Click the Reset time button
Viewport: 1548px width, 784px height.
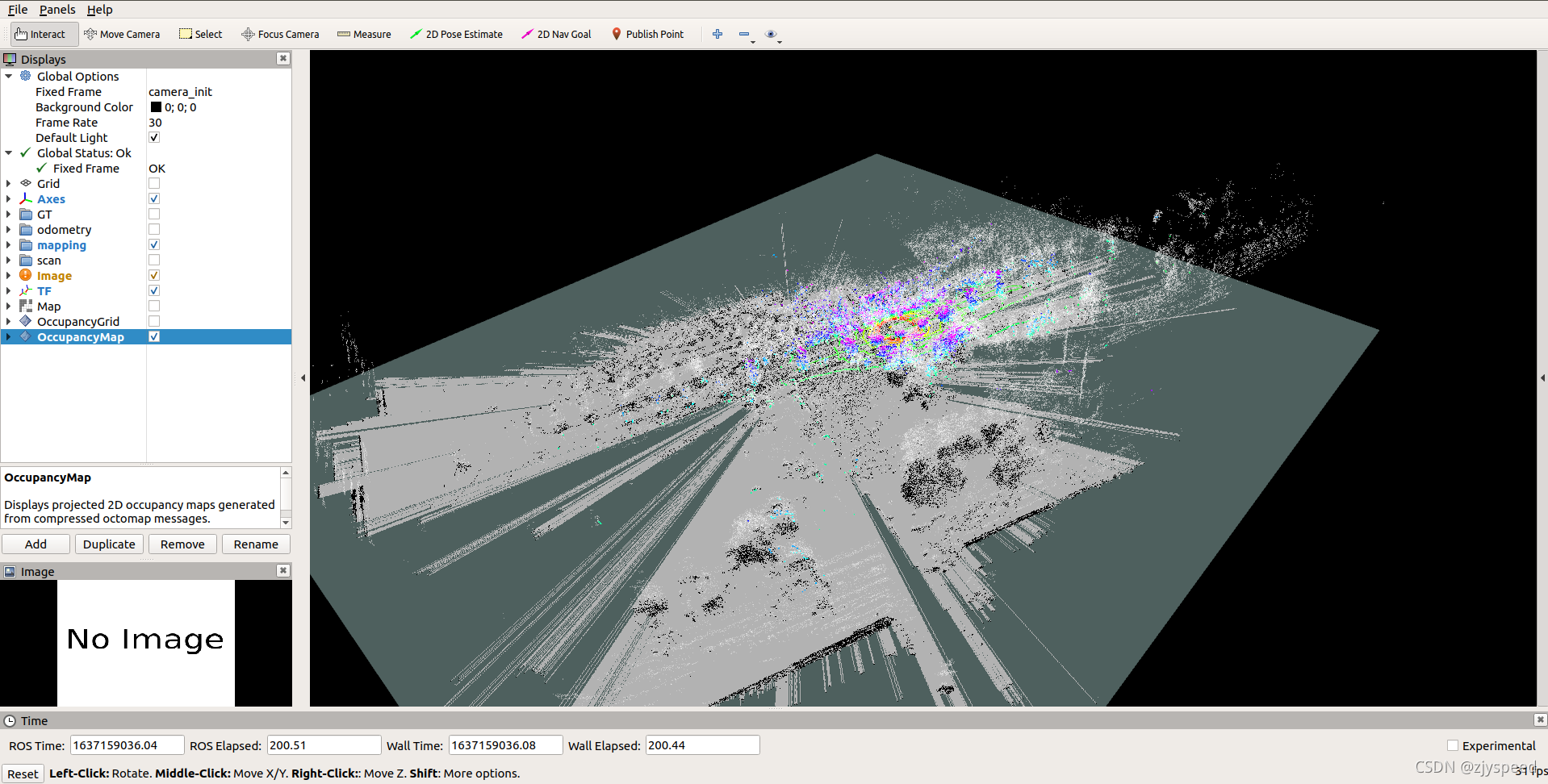tap(23, 774)
